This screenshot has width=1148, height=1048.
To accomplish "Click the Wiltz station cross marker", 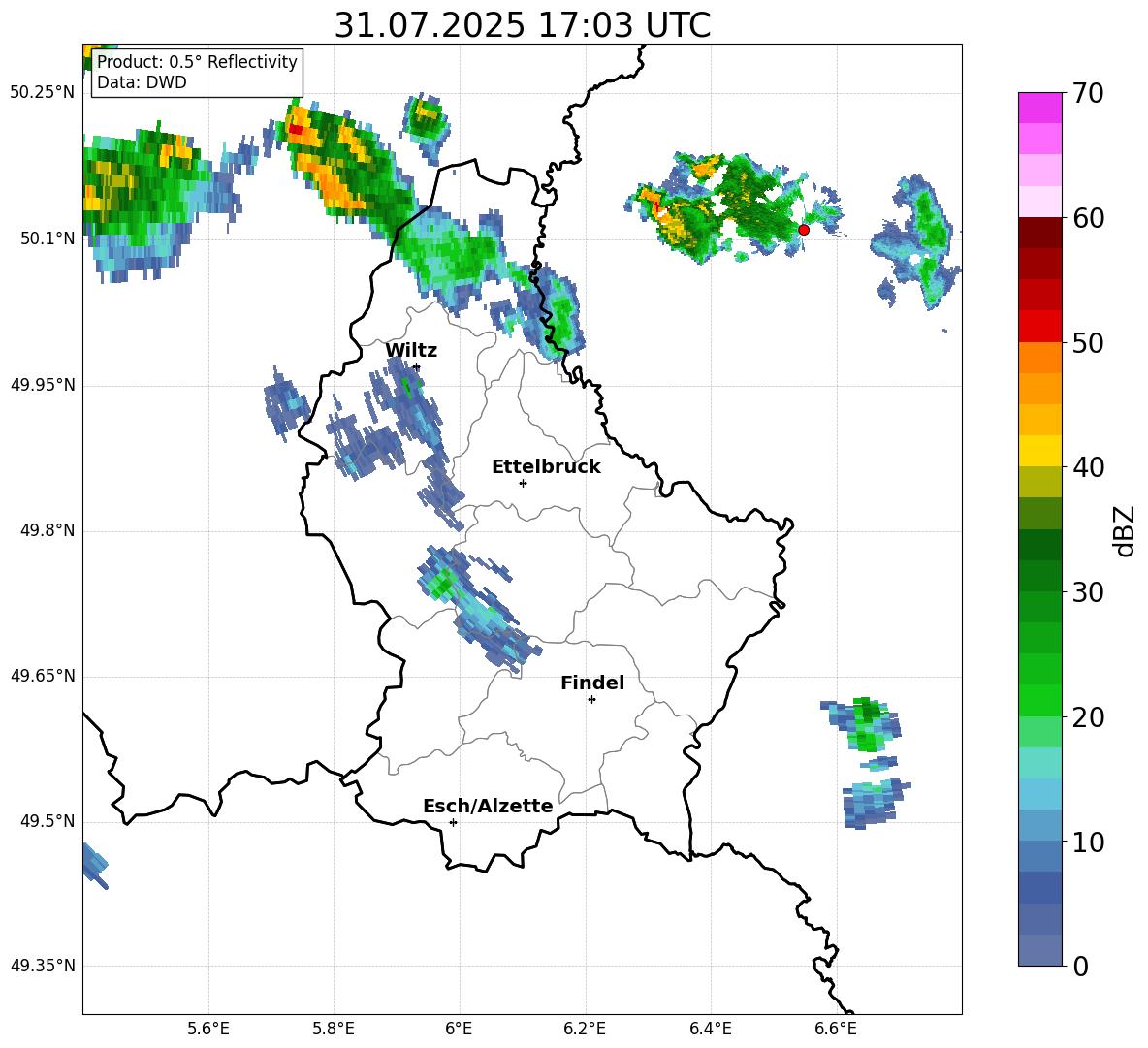I will 417,367.
